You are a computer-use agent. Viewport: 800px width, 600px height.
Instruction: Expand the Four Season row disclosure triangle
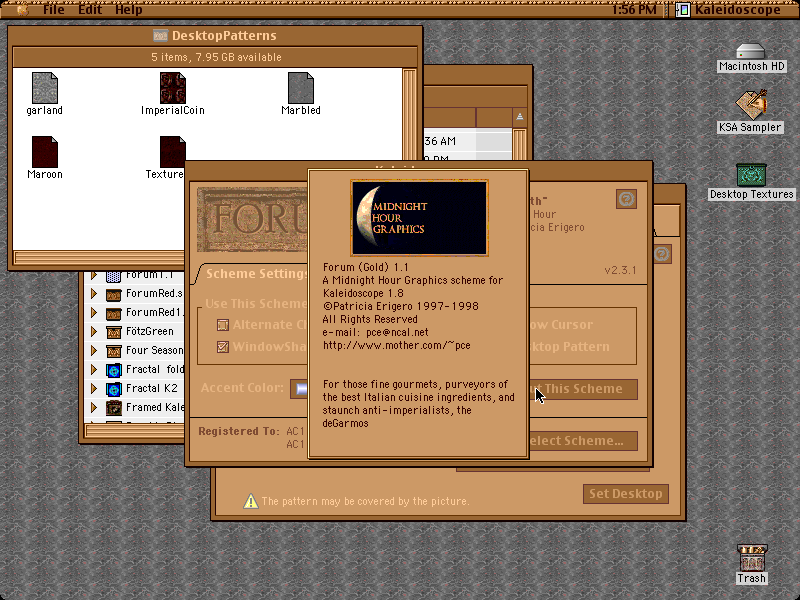coord(94,351)
